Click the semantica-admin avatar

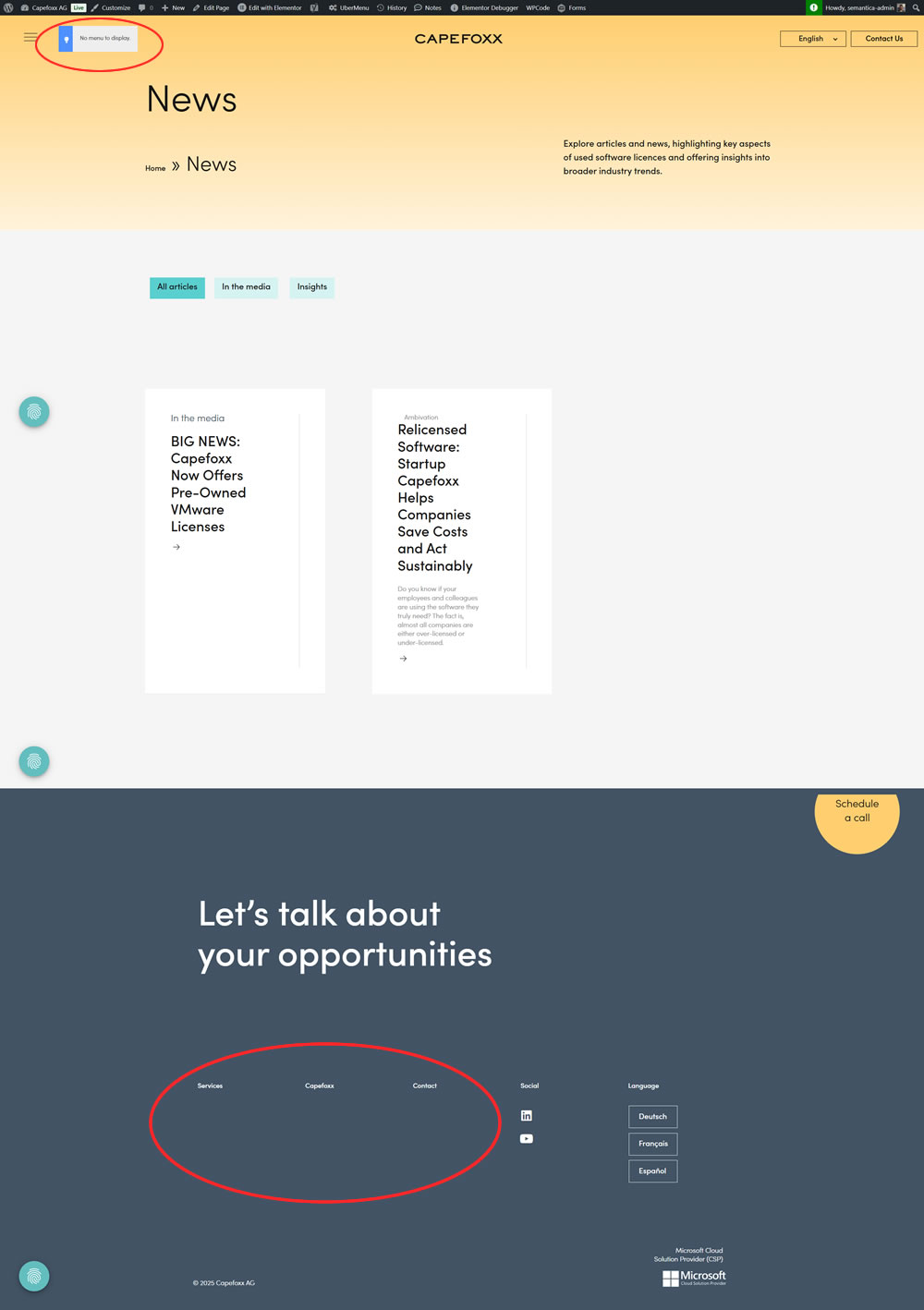click(902, 7)
